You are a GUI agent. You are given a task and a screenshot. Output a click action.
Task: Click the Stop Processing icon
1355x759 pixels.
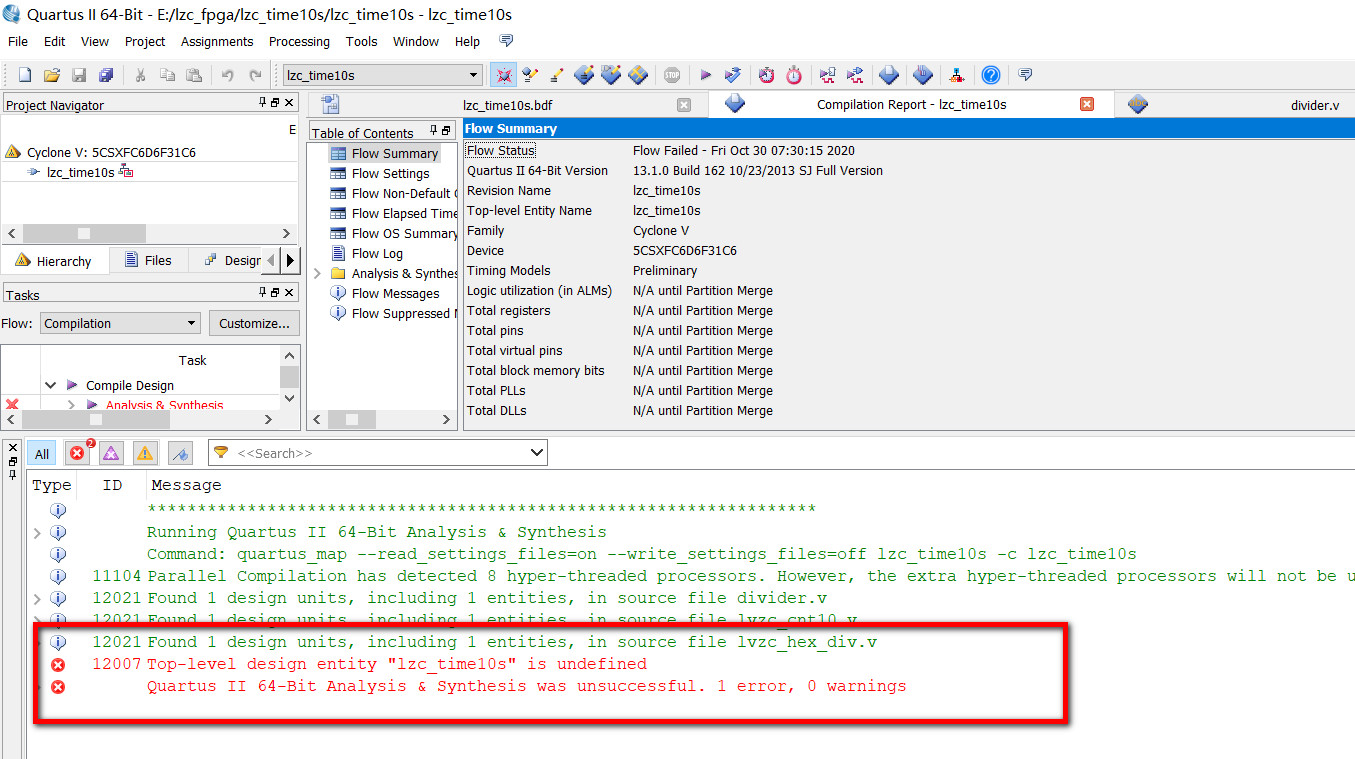click(x=671, y=75)
